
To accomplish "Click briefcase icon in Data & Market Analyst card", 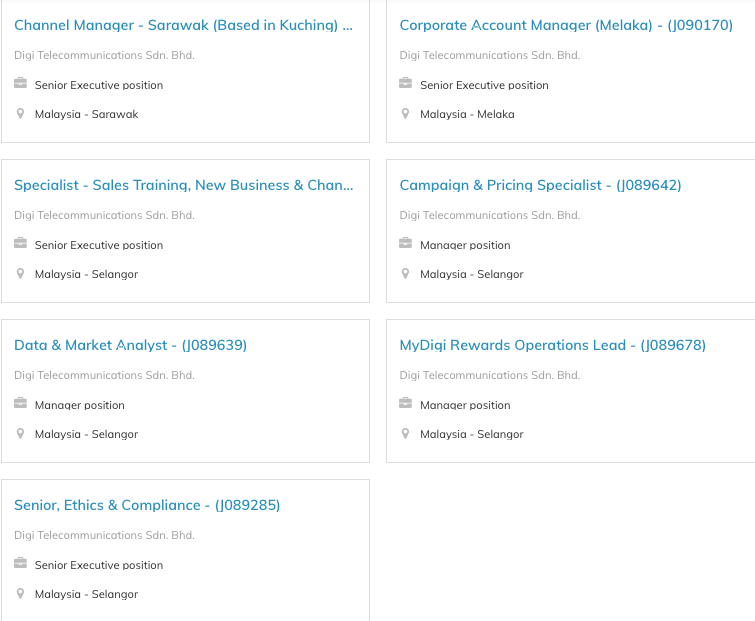I will (x=21, y=404).
